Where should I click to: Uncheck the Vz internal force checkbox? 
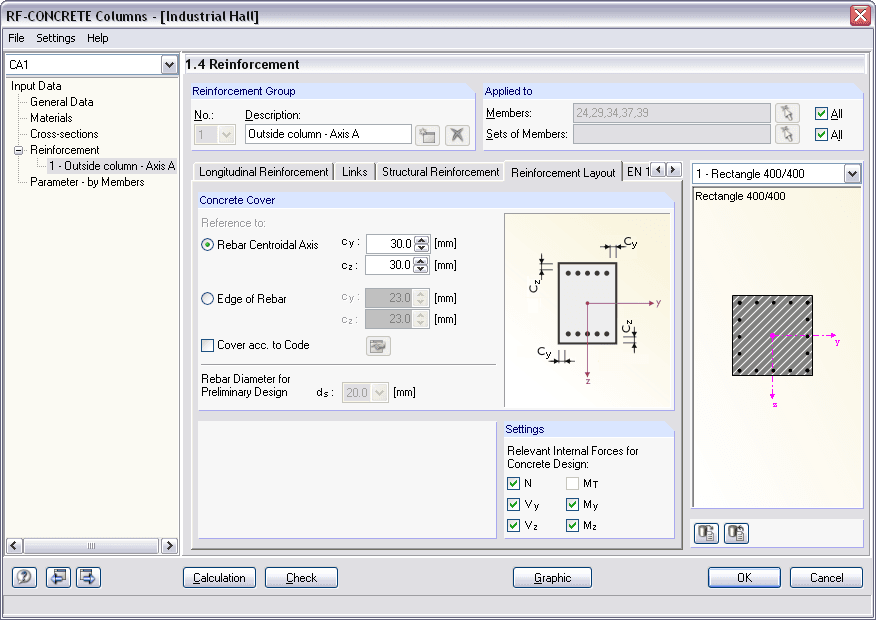[x=513, y=525]
